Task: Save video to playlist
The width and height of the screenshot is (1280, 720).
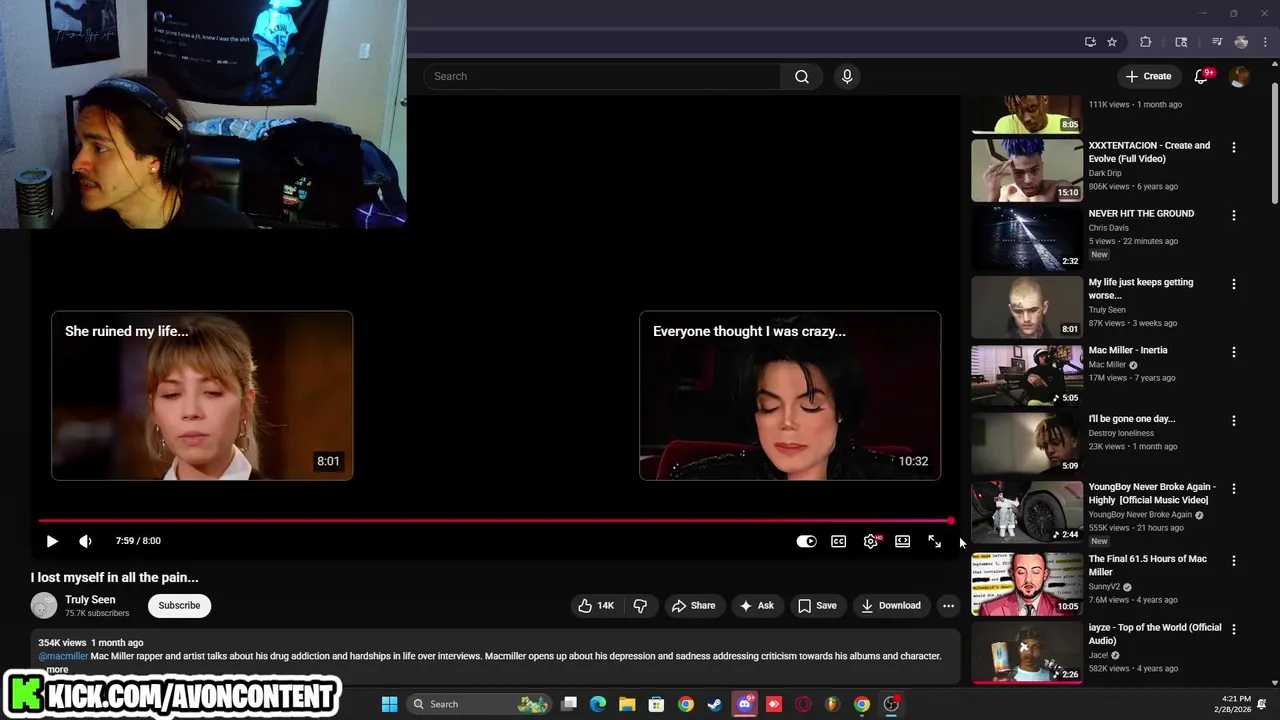Action: tap(817, 605)
